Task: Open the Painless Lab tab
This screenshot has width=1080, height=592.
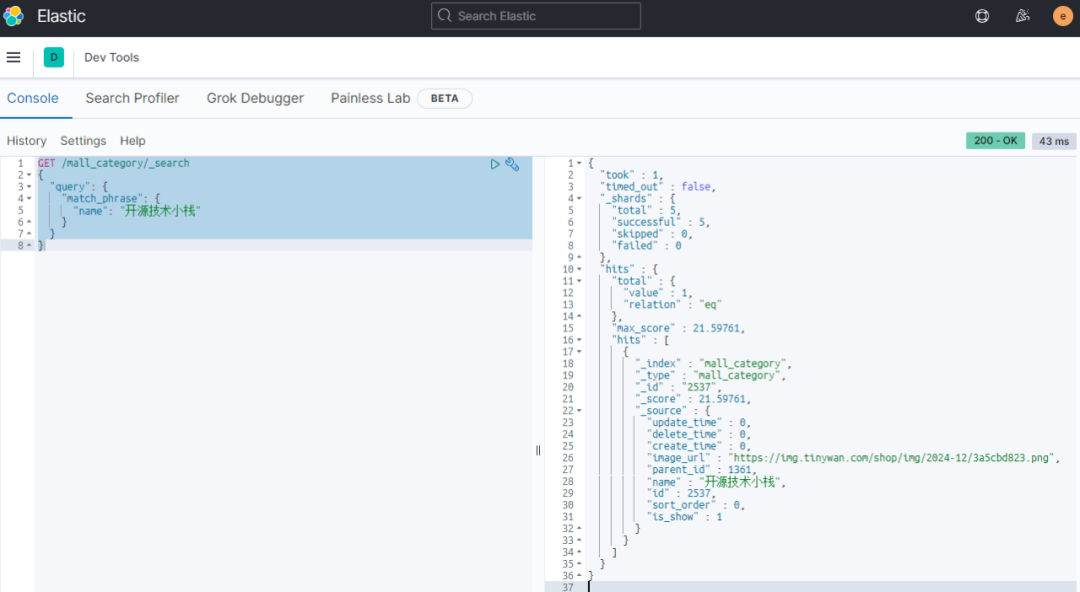Action: pyautogui.click(x=371, y=98)
